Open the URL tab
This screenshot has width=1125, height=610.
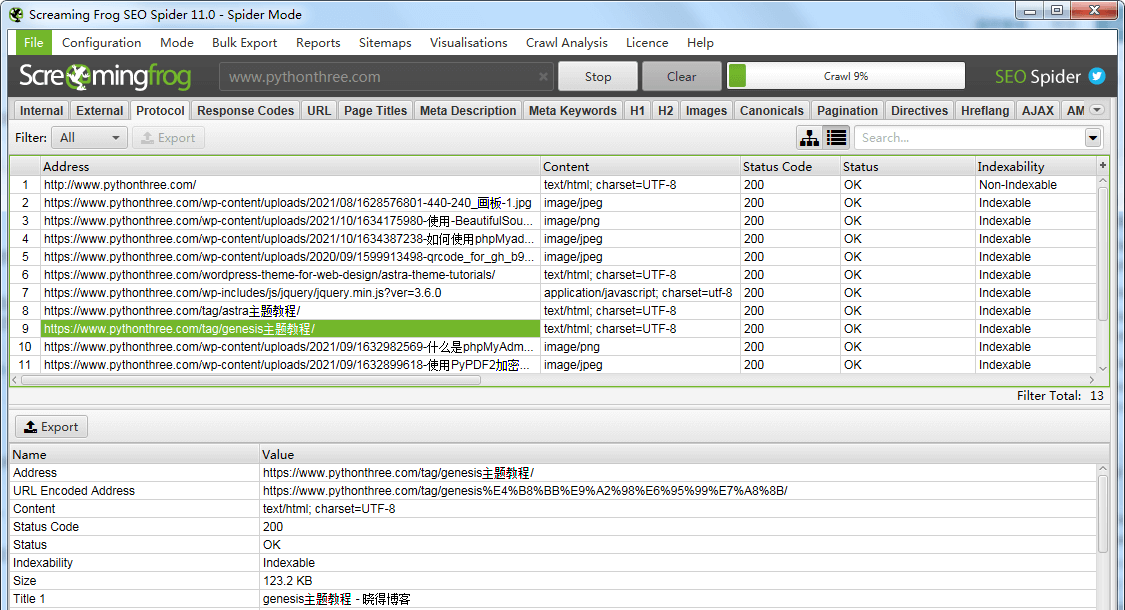click(x=319, y=111)
